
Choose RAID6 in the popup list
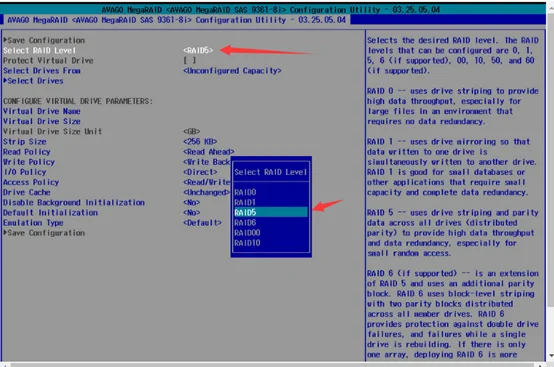(x=245, y=223)
